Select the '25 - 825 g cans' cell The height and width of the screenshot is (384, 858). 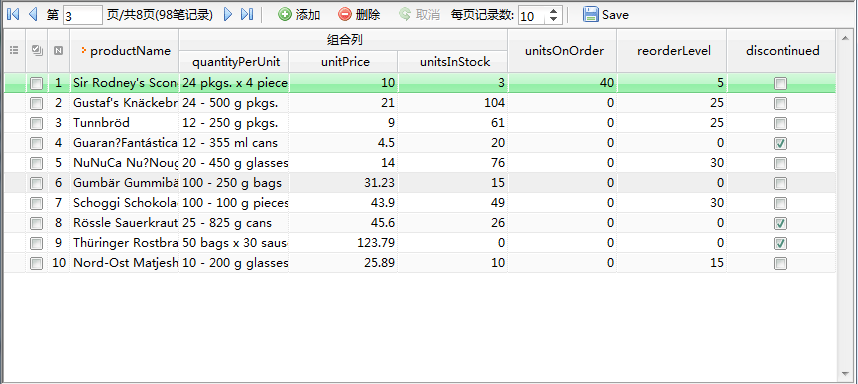click(234, 223)
